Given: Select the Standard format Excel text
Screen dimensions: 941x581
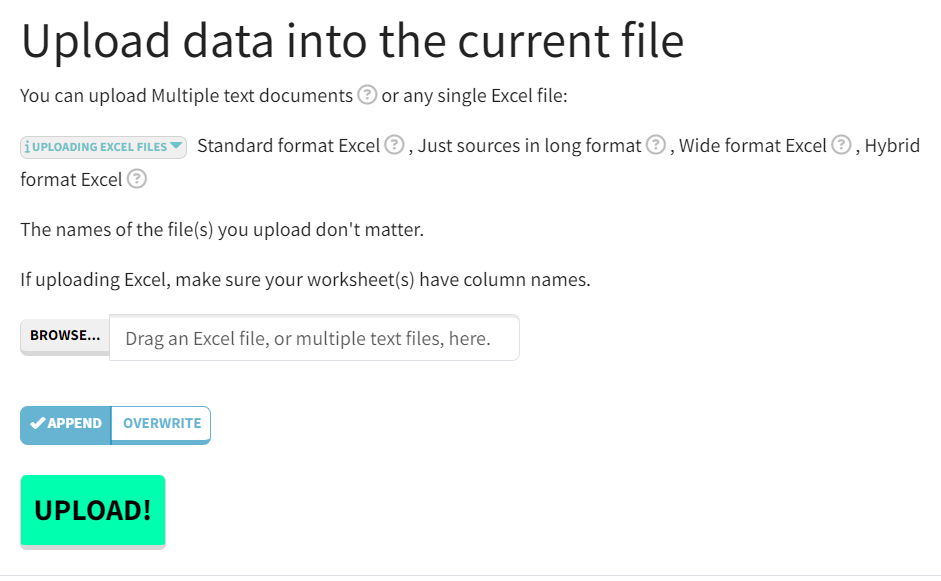Looking at the screenshot, I should (x=289, y=146).
